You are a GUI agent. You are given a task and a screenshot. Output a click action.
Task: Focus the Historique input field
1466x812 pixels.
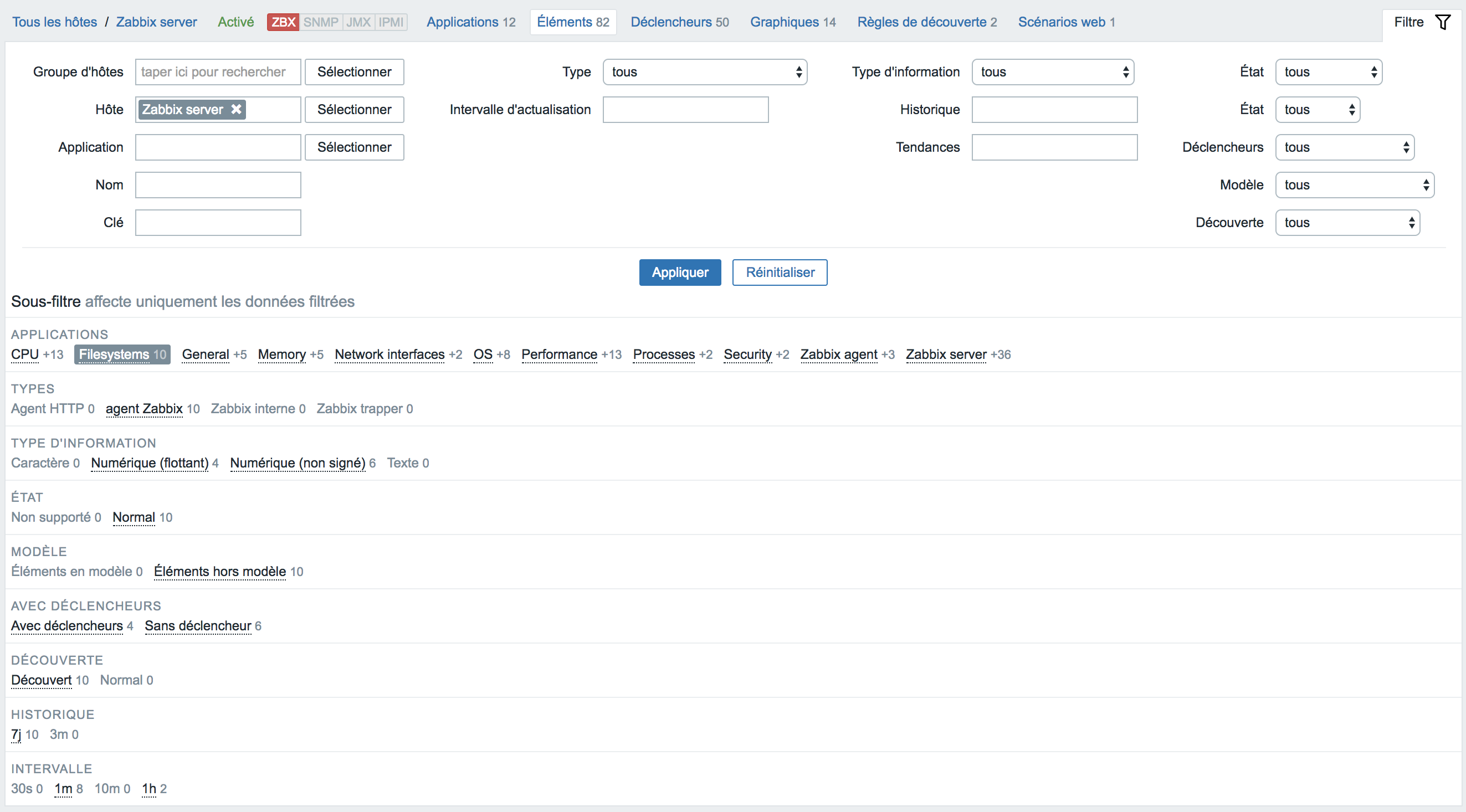1054,109
